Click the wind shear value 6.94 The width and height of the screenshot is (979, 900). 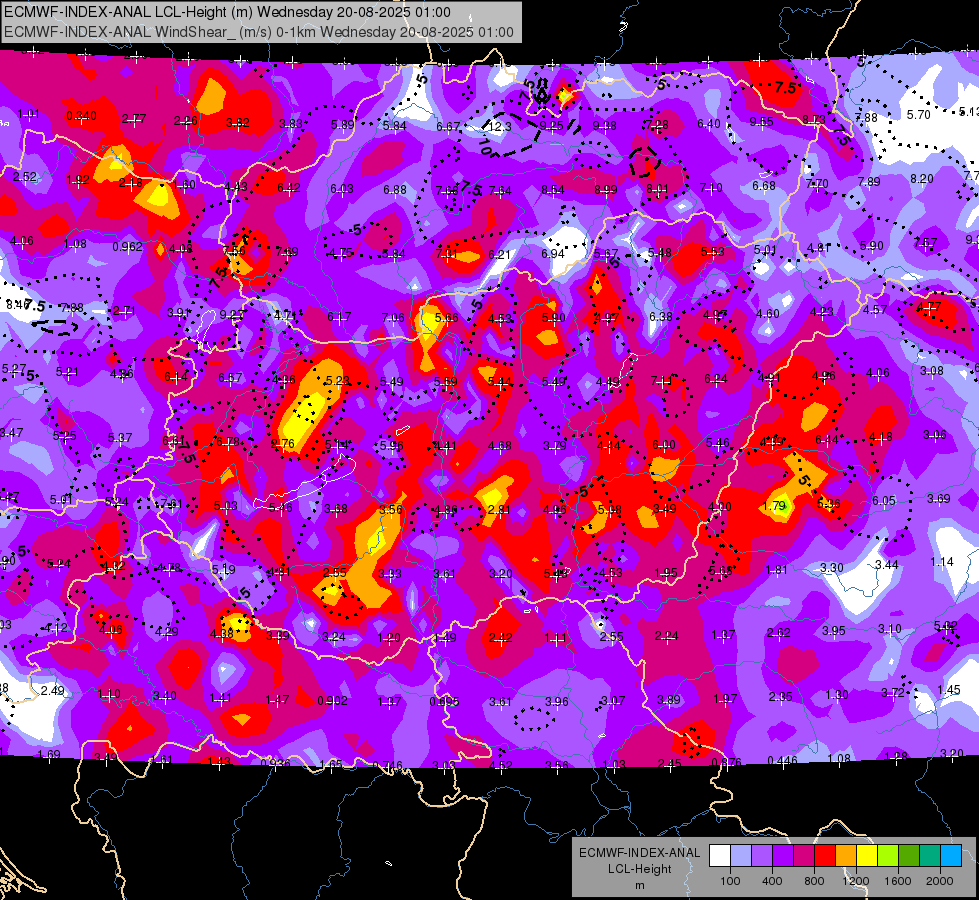[553, 254]
